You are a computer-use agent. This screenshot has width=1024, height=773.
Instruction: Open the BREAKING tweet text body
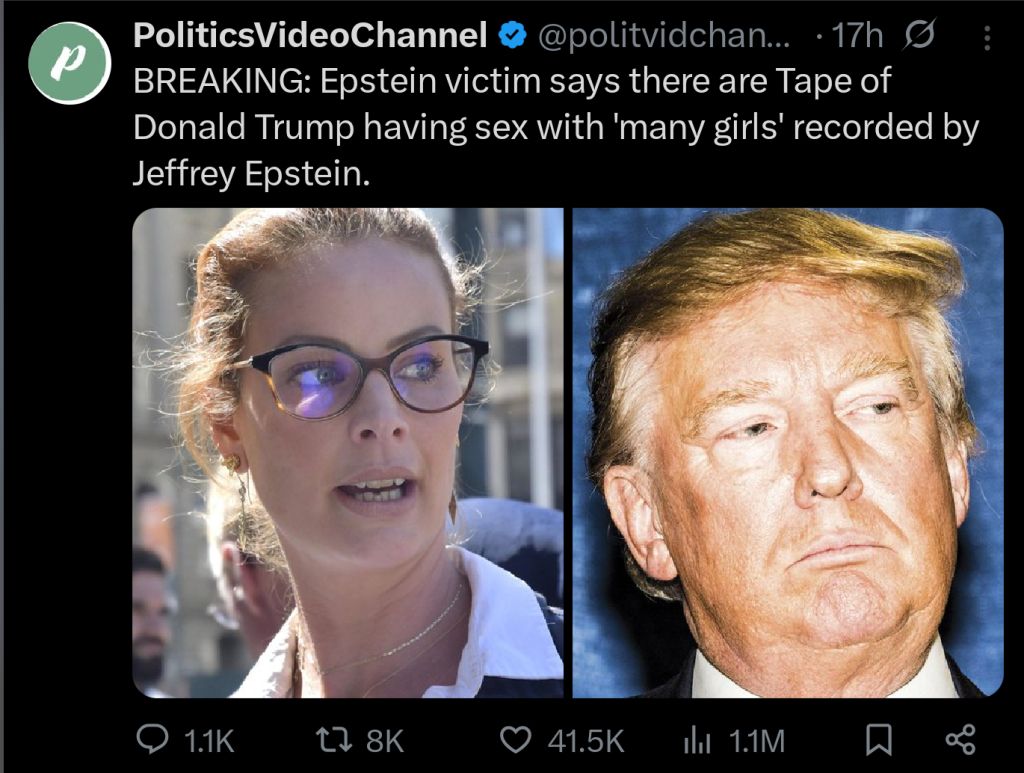tap(556, 127)
